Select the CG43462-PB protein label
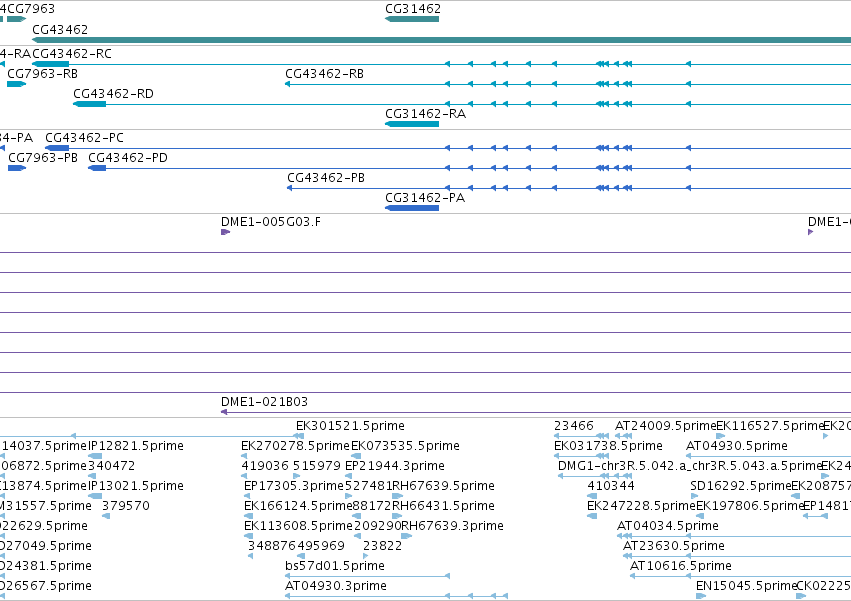Image resolution: width=851 pixels, height=601 pixels. 326,178
